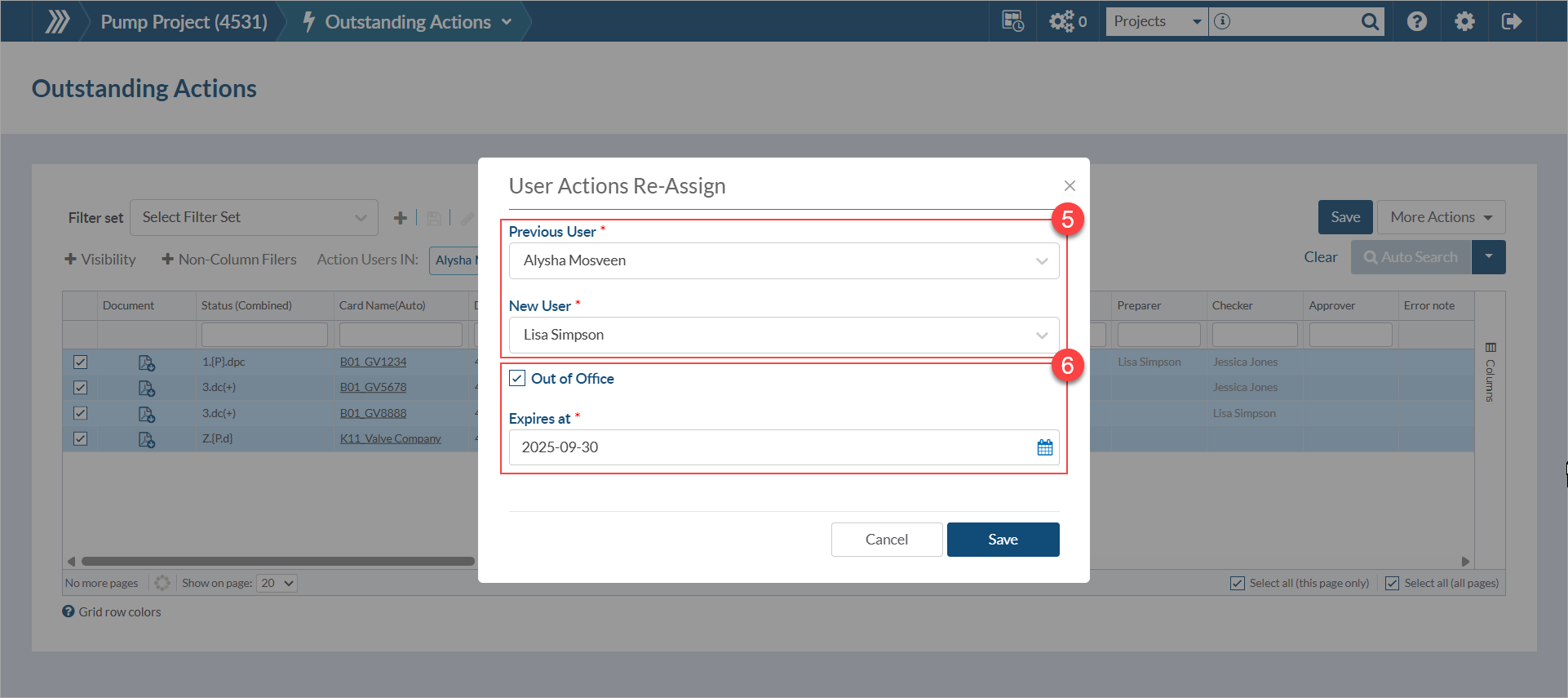Open the Auto Search arrow dropdown

[x=1489, y=257]
